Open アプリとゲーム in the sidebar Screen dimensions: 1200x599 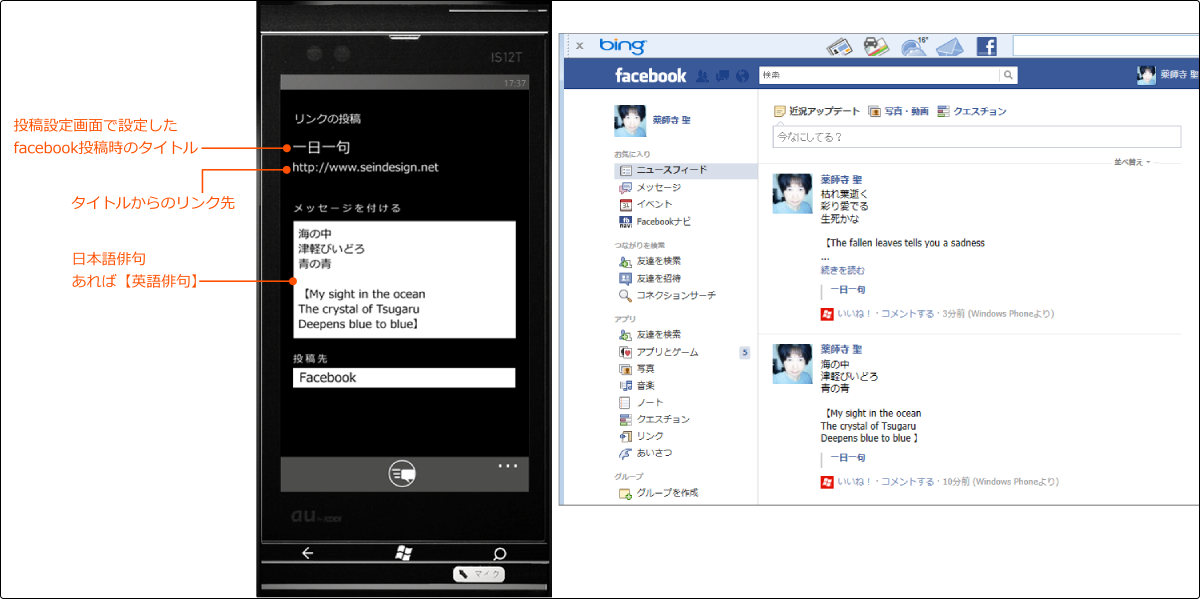coord(659,352)
